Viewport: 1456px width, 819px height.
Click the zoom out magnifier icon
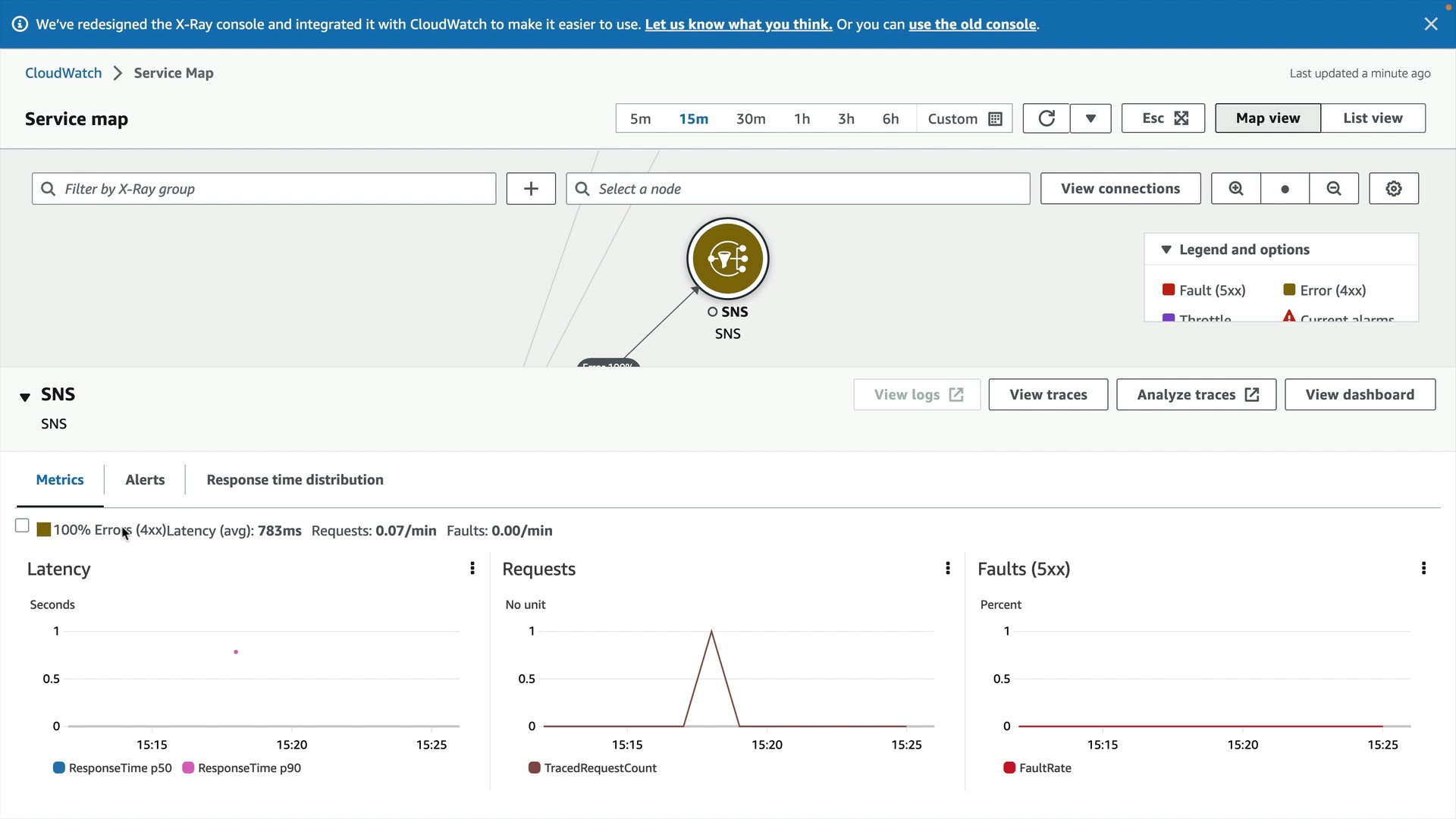tap(1333, 189)
